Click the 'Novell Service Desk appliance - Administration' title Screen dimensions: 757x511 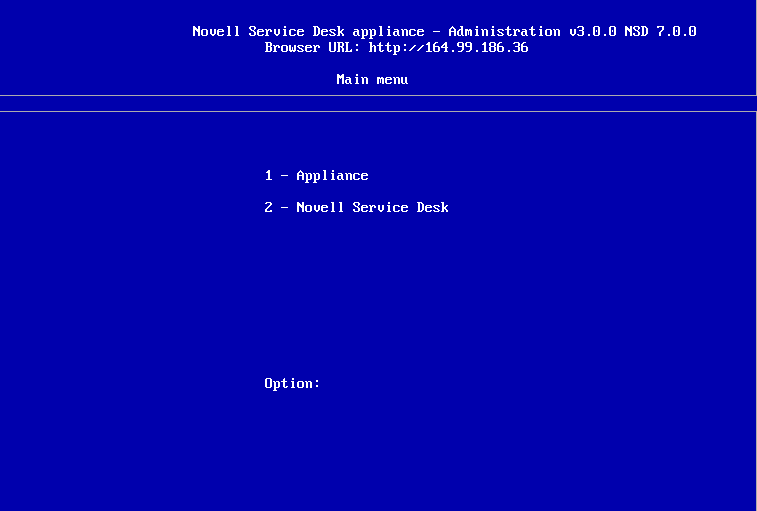coord(377,31)
